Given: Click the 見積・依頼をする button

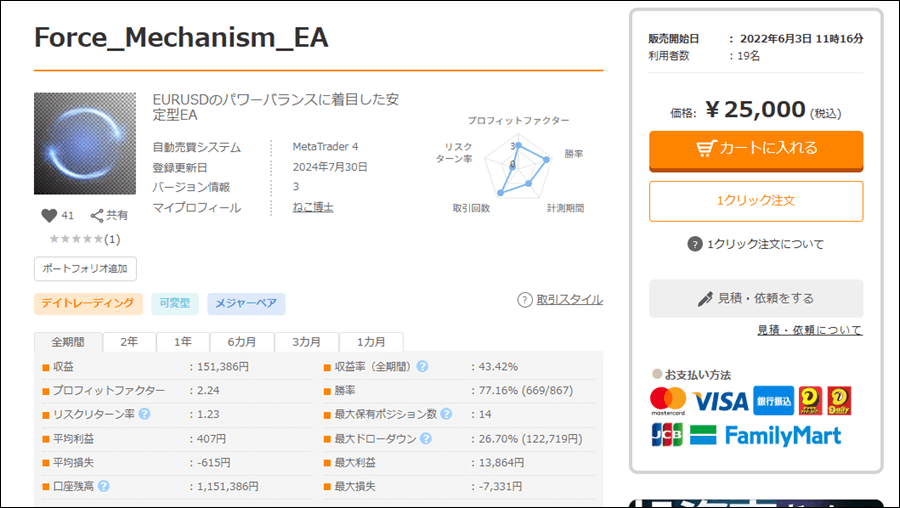Looking at the screenshot, I should (x=755, y=298).
